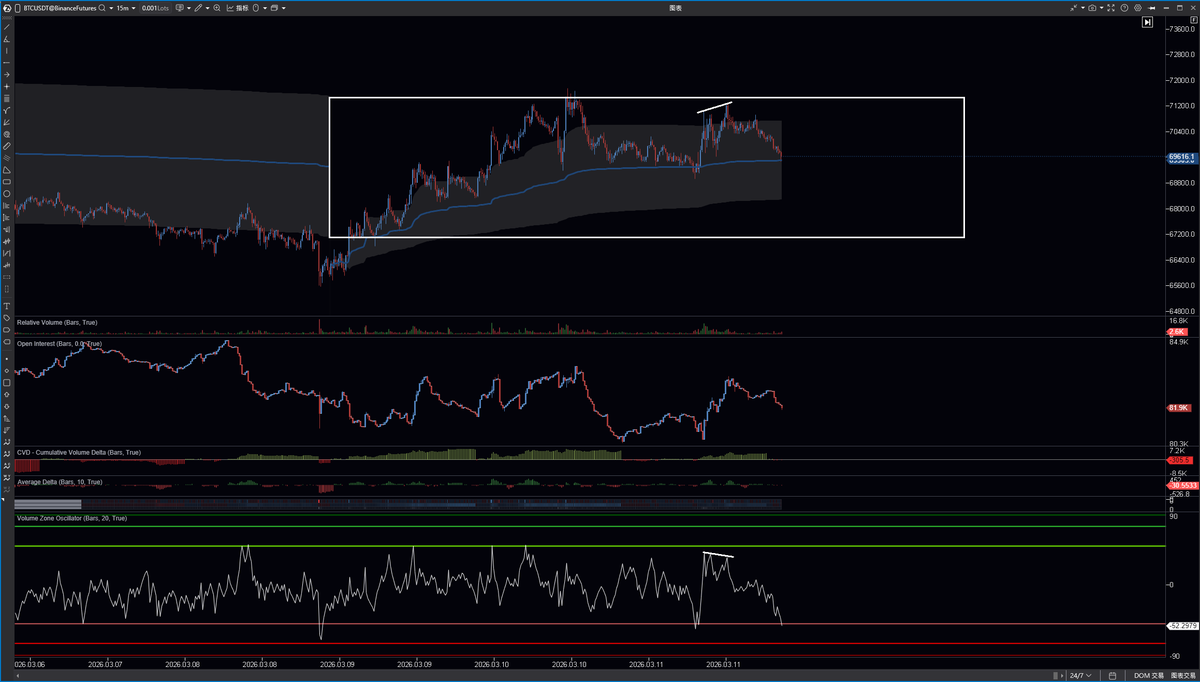Click the current price tag 69616.1
The width and height of the screenshot is (1200, 682).
[1180, 157]
